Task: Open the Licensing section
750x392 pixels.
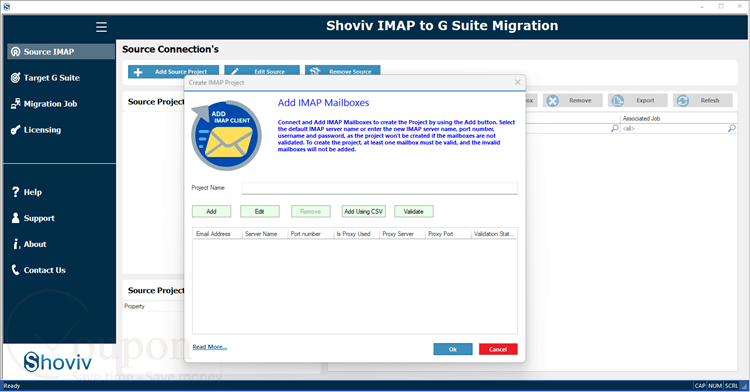Action: pyautogui.click(x=42, y=130)
